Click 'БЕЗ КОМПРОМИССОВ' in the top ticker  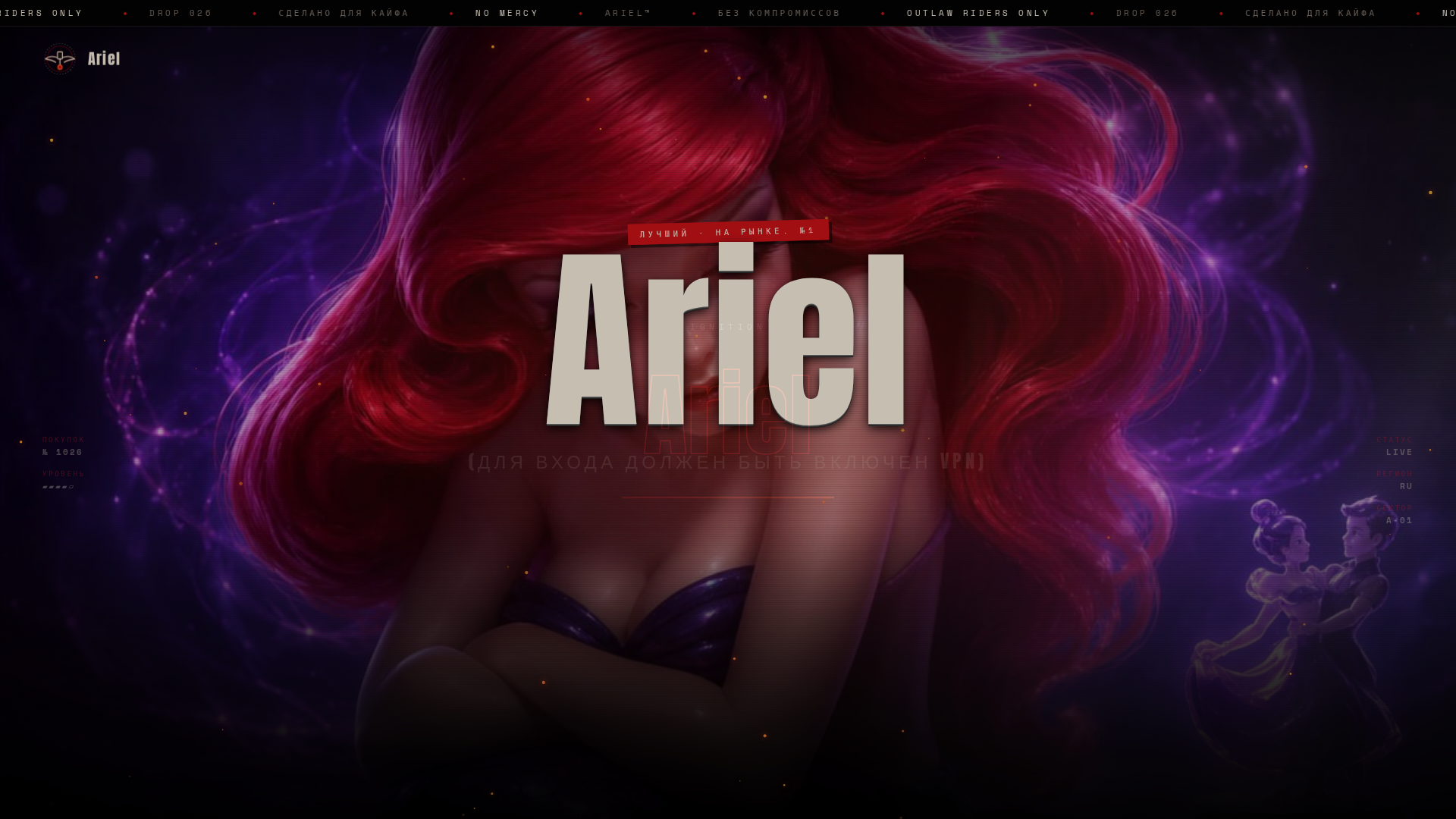[779, 13]
